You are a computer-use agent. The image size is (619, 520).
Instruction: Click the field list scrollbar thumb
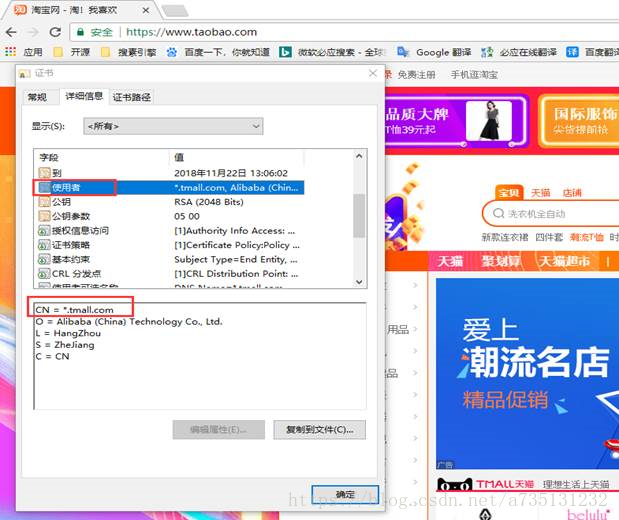click(359, 216)
